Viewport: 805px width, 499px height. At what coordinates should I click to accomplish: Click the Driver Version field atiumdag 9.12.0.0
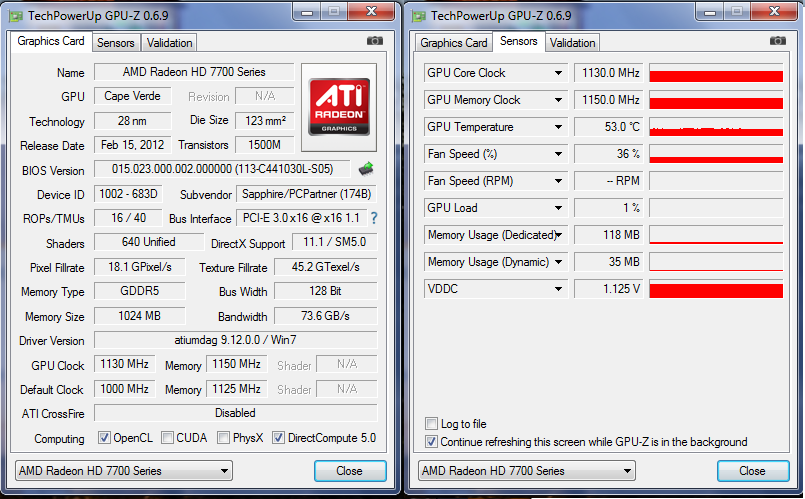coord(236,340)
